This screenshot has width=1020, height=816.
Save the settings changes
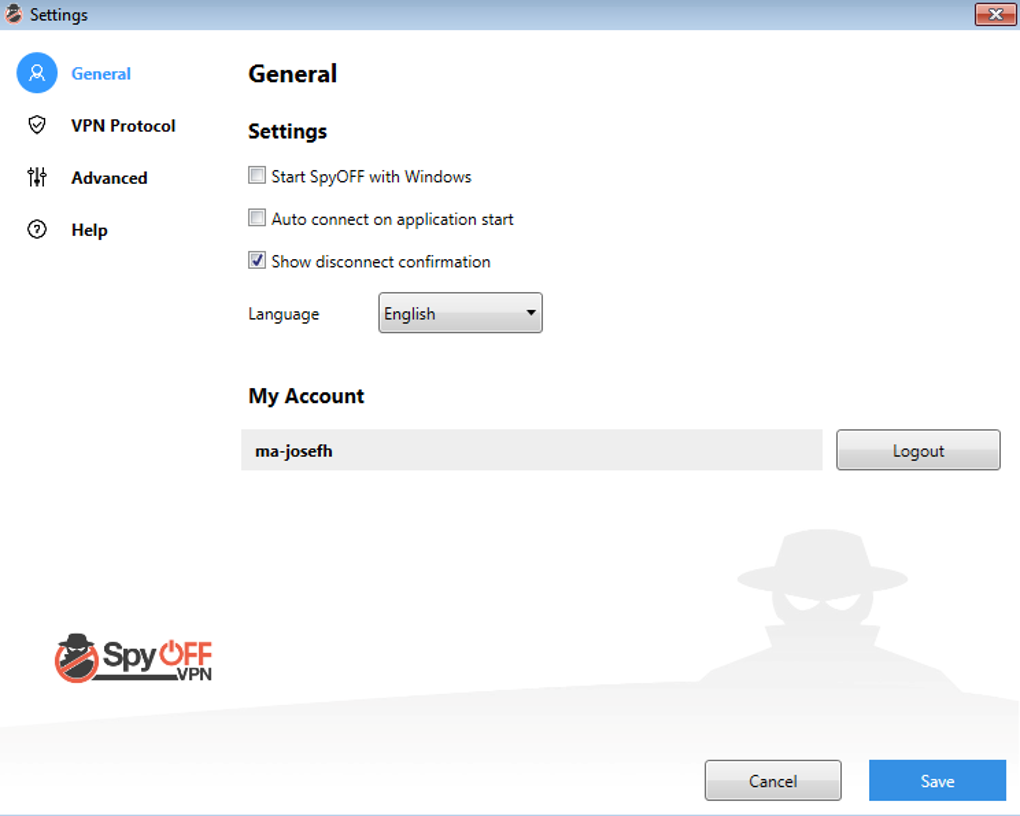tap(937, 780)
